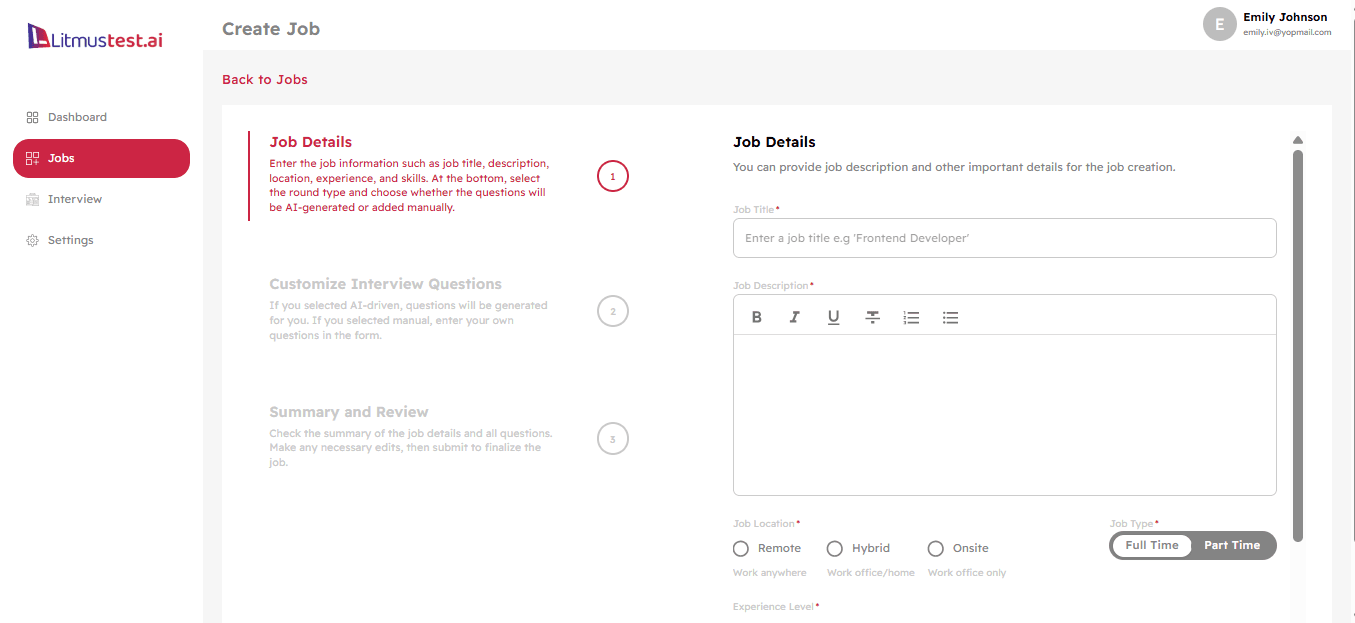The width and height of the screenshot is (1355, 623).
Task: Click Emily Johnson's profile avatar
Action: tap(1219, 24)
